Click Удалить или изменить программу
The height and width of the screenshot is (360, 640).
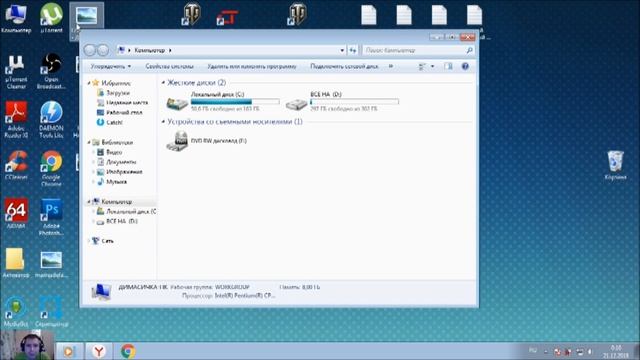point(251,66)
